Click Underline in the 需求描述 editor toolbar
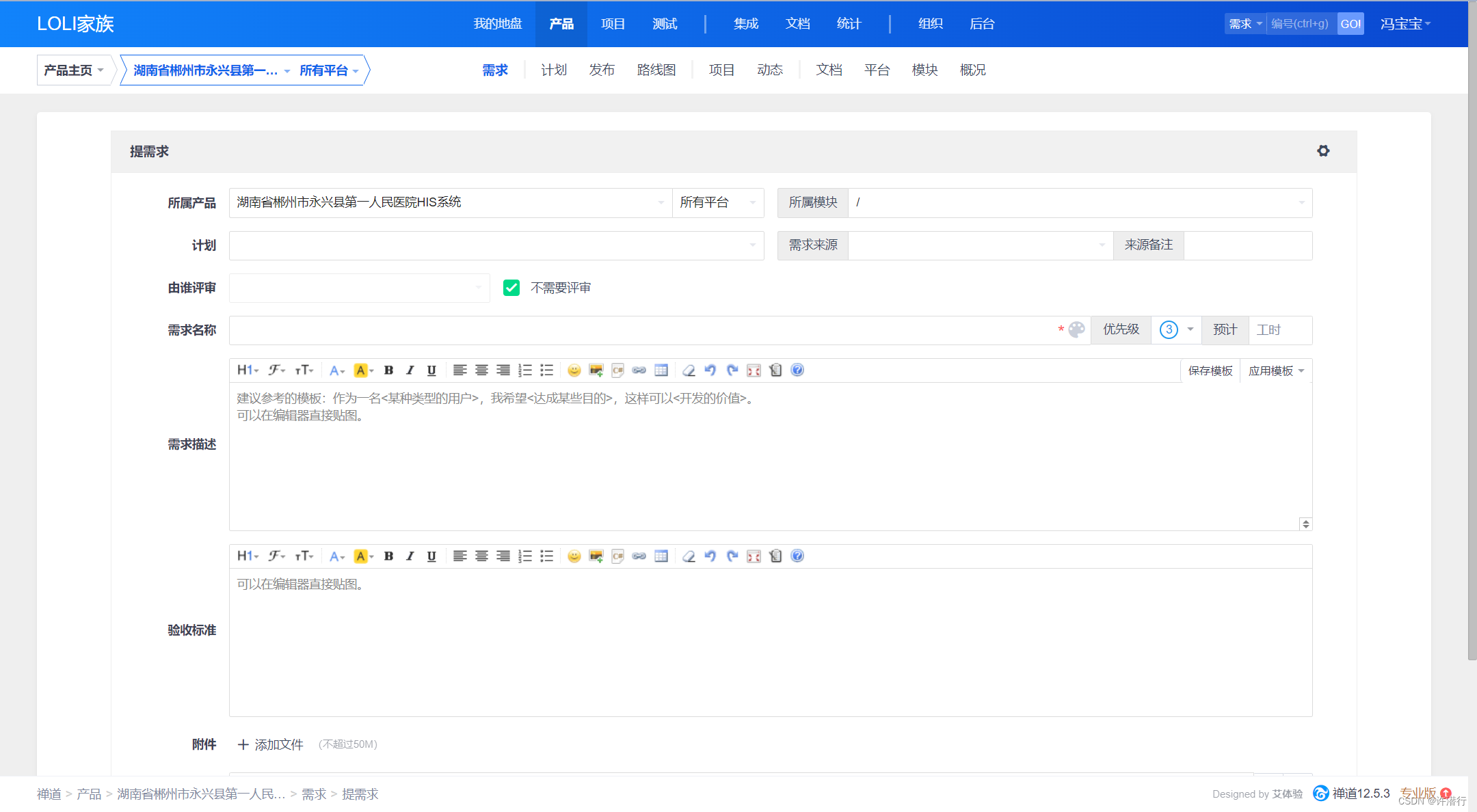This screenshot has width=1477, height=812. (431, 370)
